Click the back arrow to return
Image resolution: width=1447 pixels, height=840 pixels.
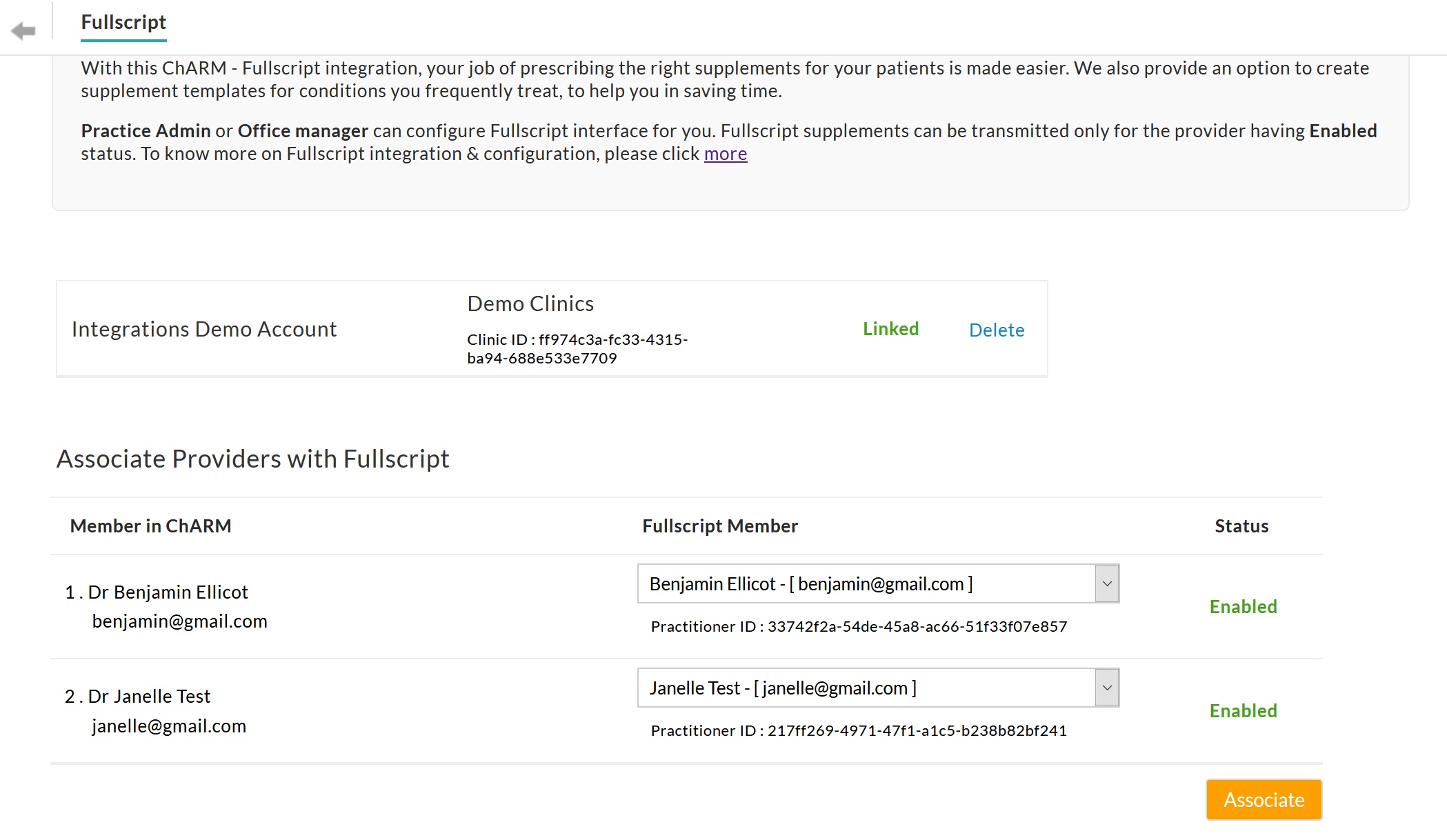24,30
